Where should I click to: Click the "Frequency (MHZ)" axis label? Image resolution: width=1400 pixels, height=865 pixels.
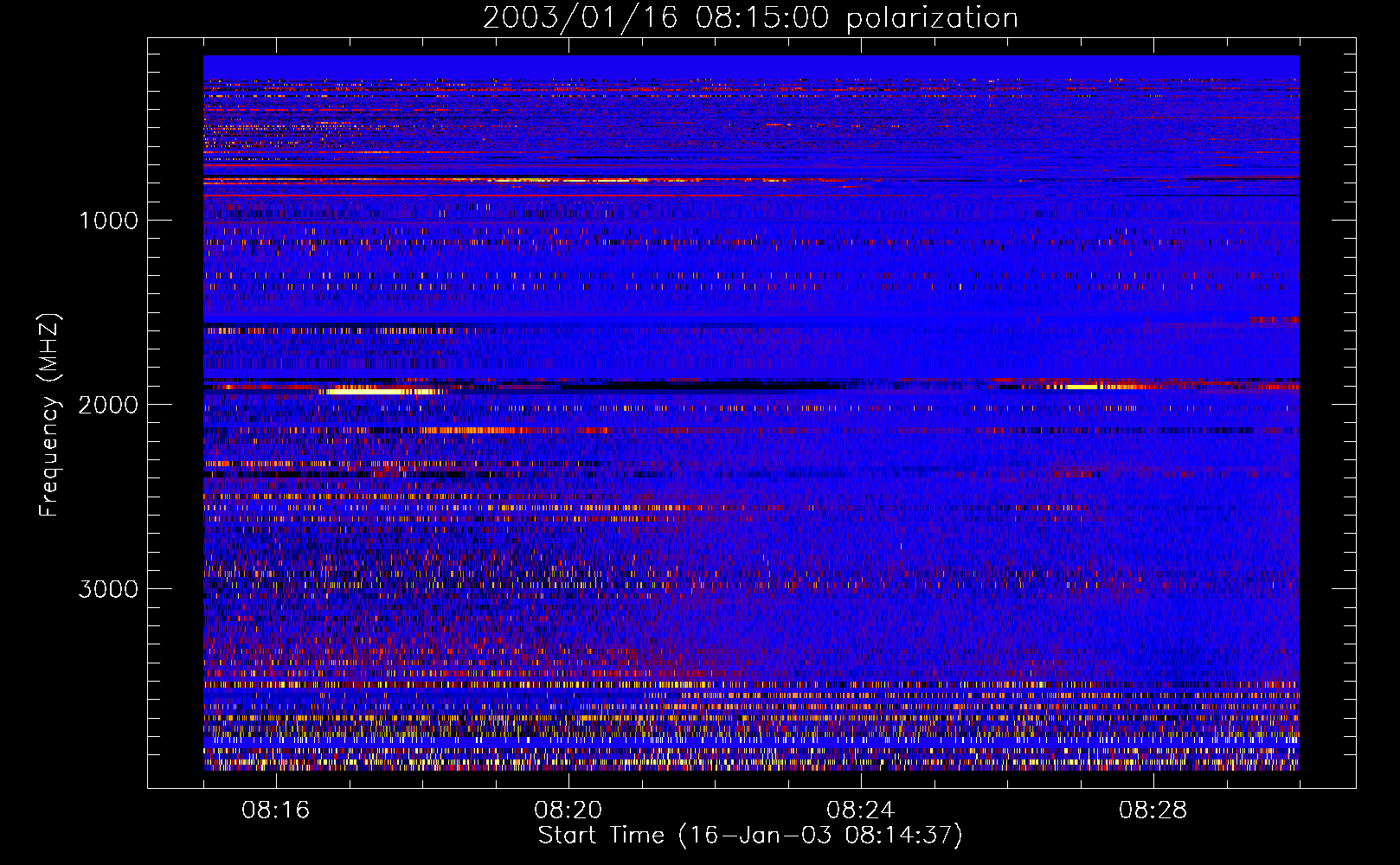(x=49, y=414)
